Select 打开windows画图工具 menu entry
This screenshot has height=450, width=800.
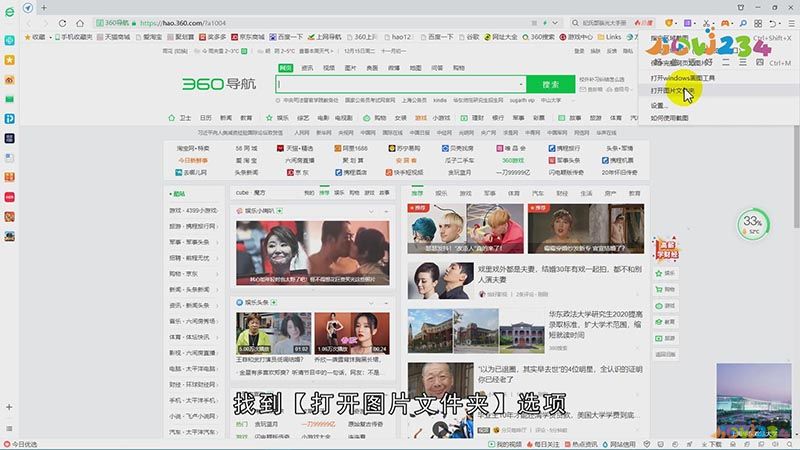(682, 78)
